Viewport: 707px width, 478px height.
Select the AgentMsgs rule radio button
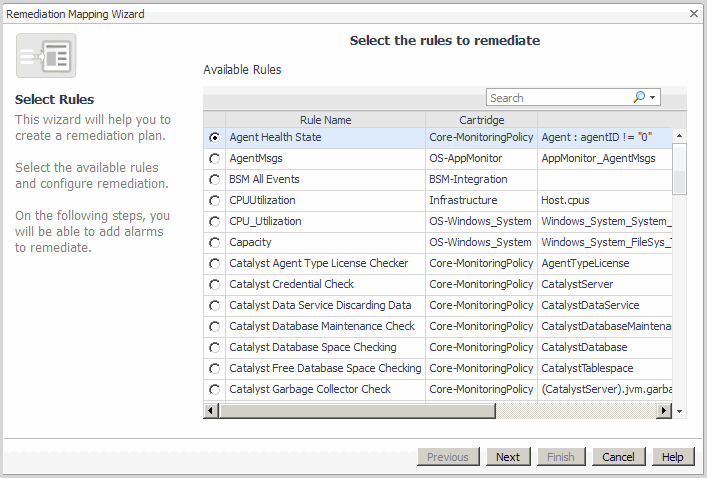click(214, 158)
